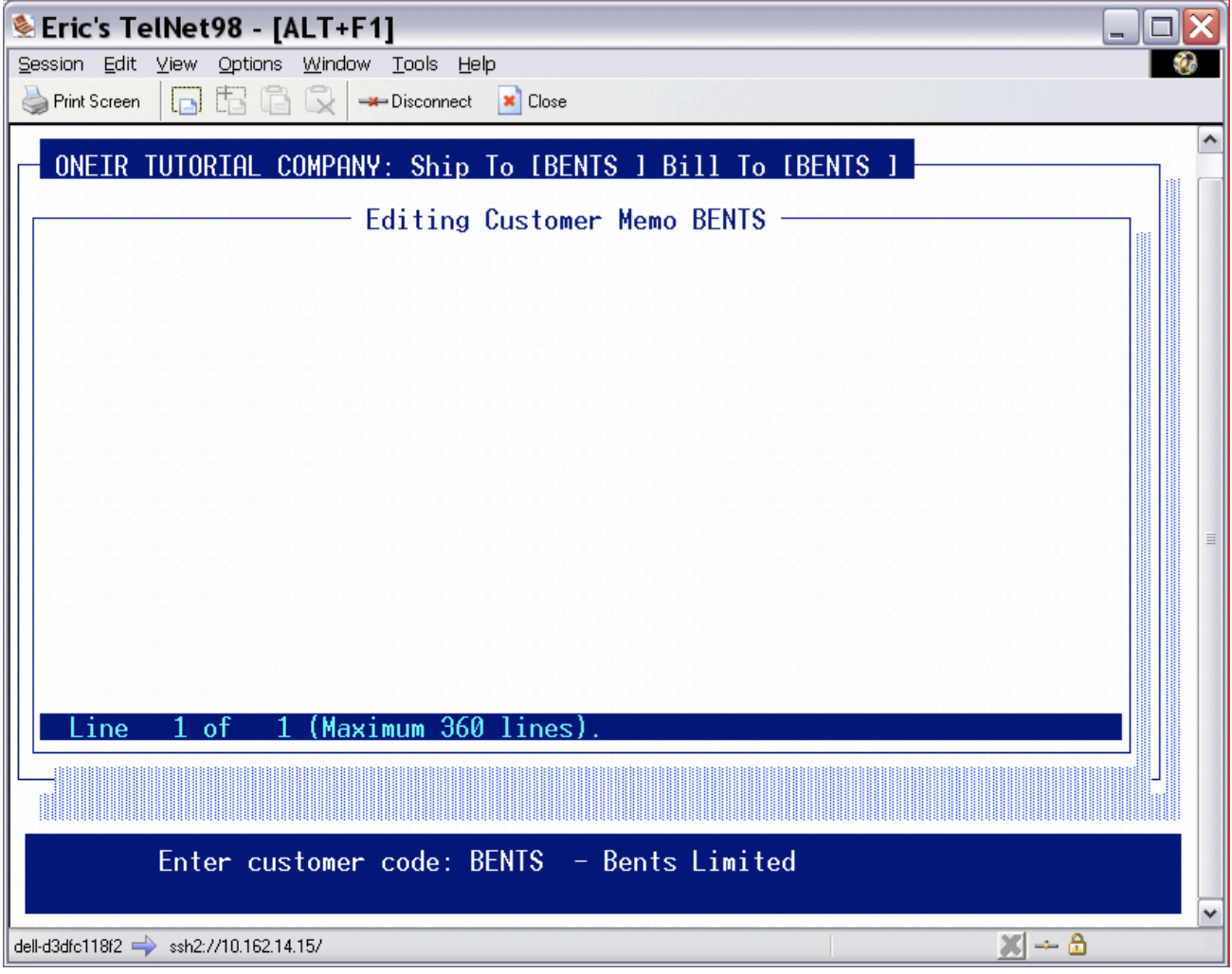Viewport: 1232px width, 974px height.
Task: Click the scroll up arrow of the terminal
Action: [x=1209, y=140]
